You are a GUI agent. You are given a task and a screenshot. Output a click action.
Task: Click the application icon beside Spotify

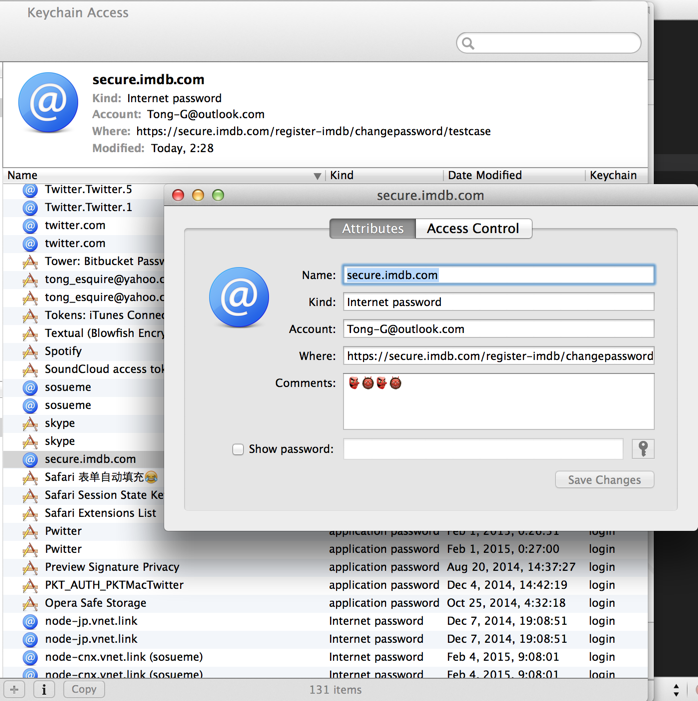click(x=30, y=351)
